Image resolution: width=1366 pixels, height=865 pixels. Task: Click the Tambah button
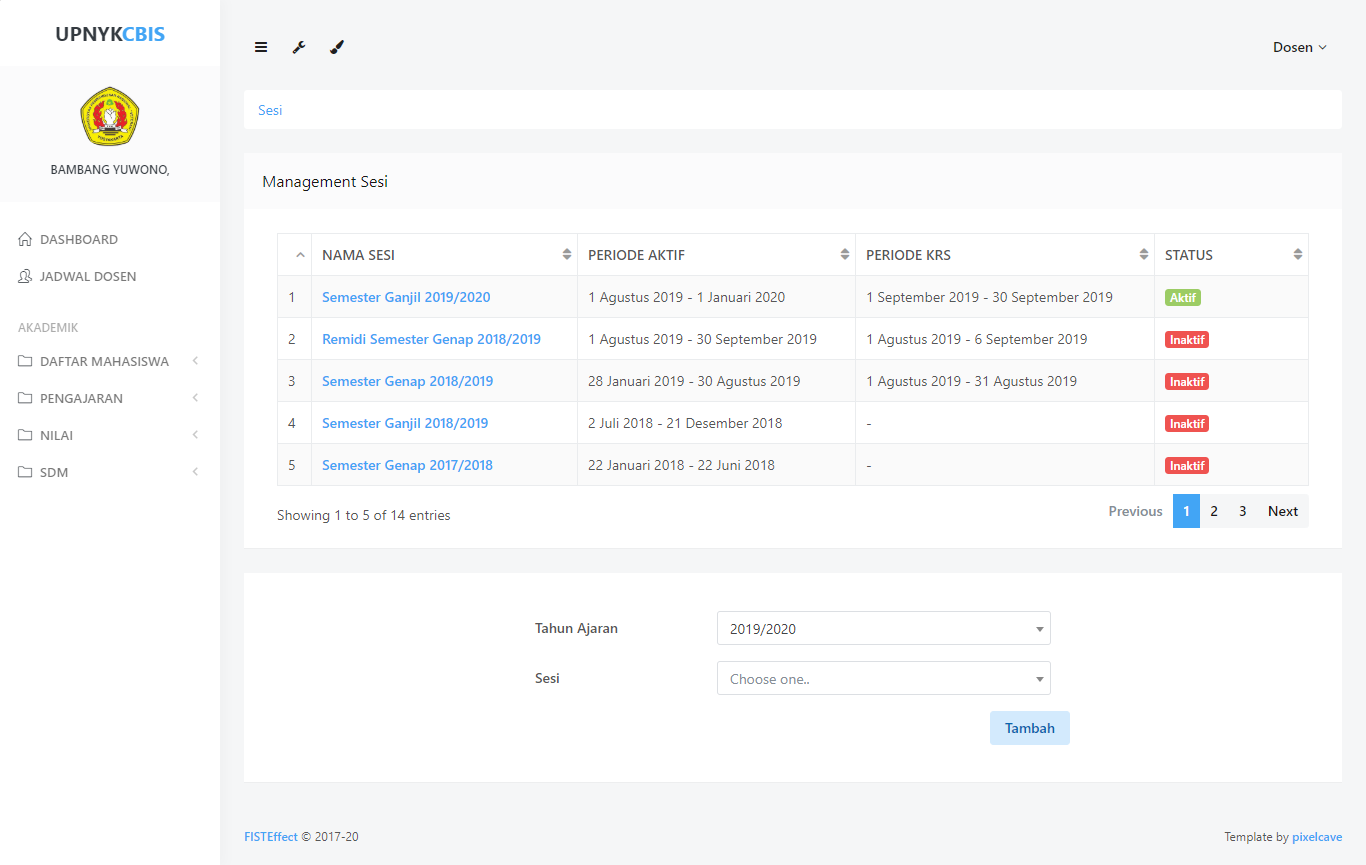(1029, 728)
